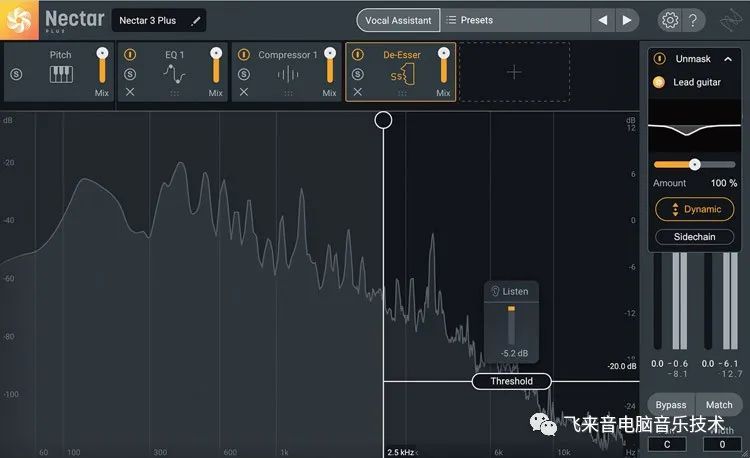Grab the EQ 1 module drag handle dots

[174, 93]
